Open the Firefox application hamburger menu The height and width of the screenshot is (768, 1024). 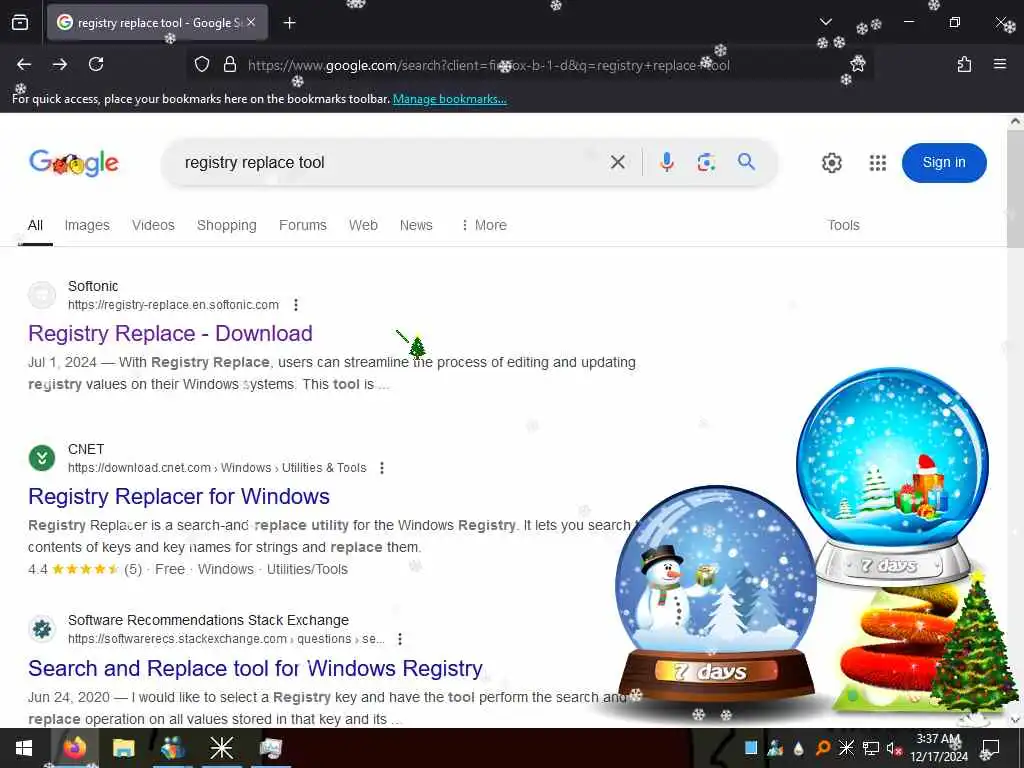click(x=999, y=64)
